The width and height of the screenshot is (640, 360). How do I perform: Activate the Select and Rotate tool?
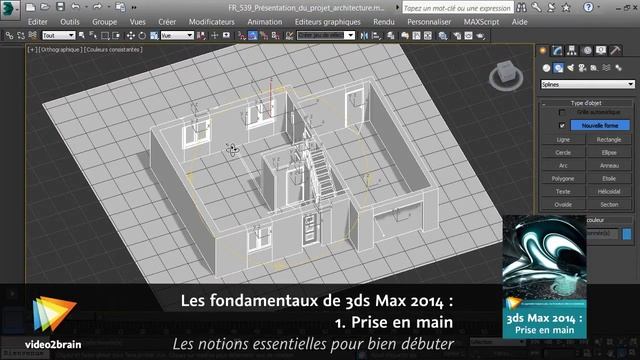[x=142, y=36]
